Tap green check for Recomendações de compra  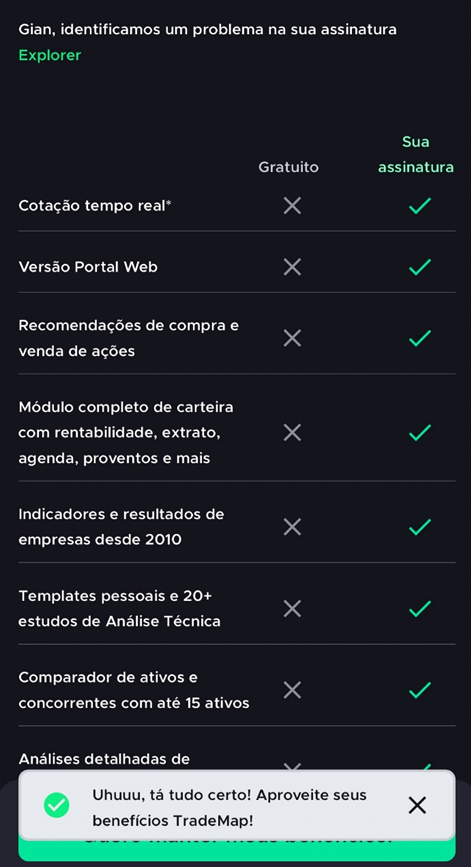tap(420, 338)
